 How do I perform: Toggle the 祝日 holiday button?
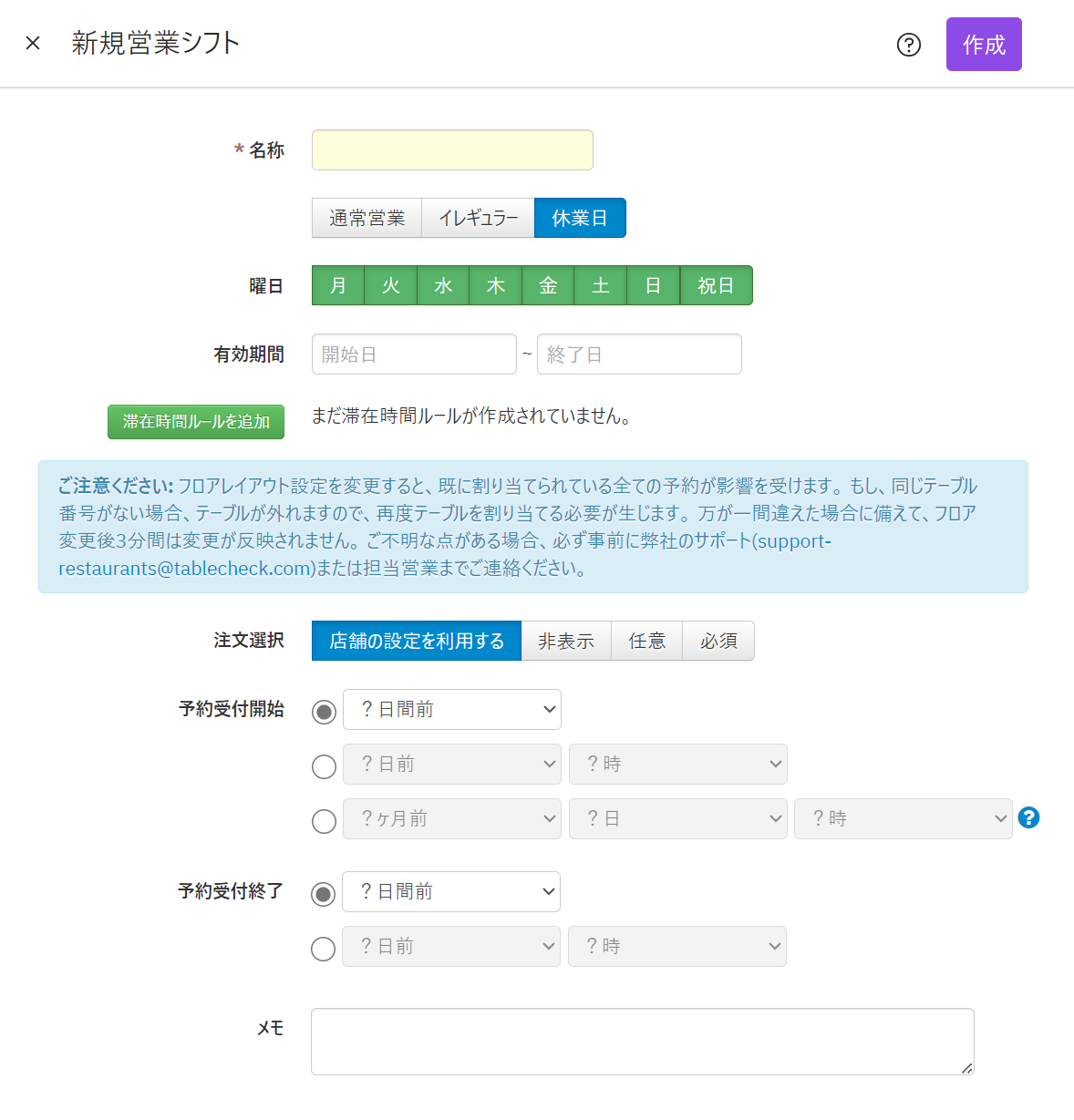pyautogui.click(x=716, y=286)
